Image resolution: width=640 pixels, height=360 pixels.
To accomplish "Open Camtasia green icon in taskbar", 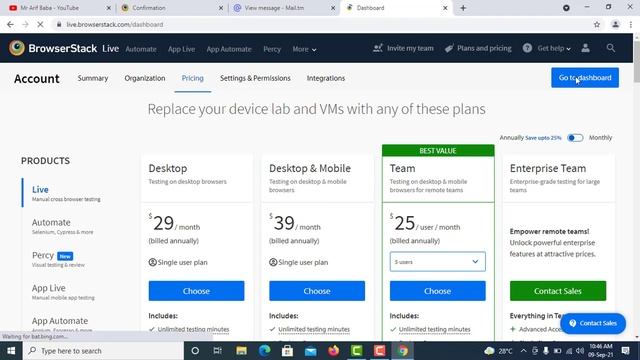I will [x=357, y=351].
